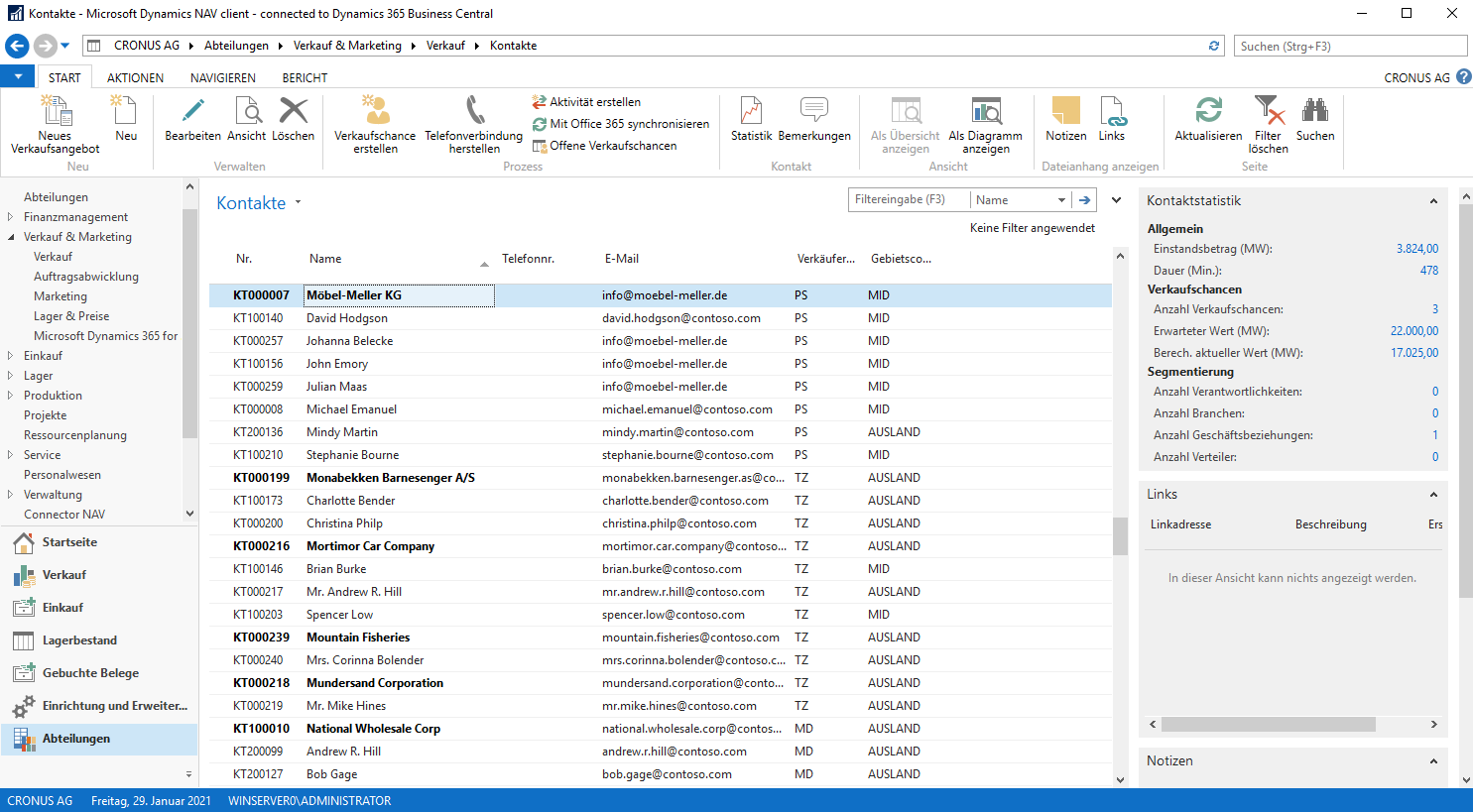Image resolution: width=1473 pixels, height=812 pixels.
Task: Collapse Verkauf & Marketing tree node
Action: click(11, 237)
